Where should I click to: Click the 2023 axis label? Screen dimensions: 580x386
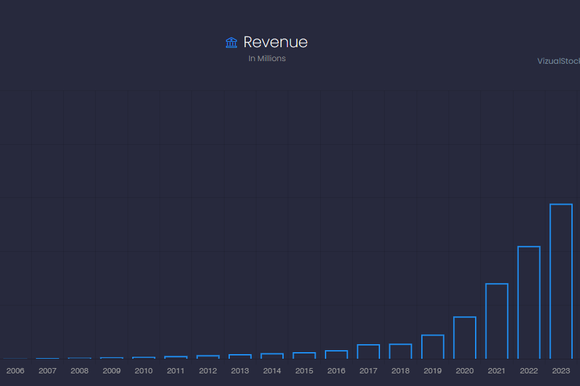[561, 371]
